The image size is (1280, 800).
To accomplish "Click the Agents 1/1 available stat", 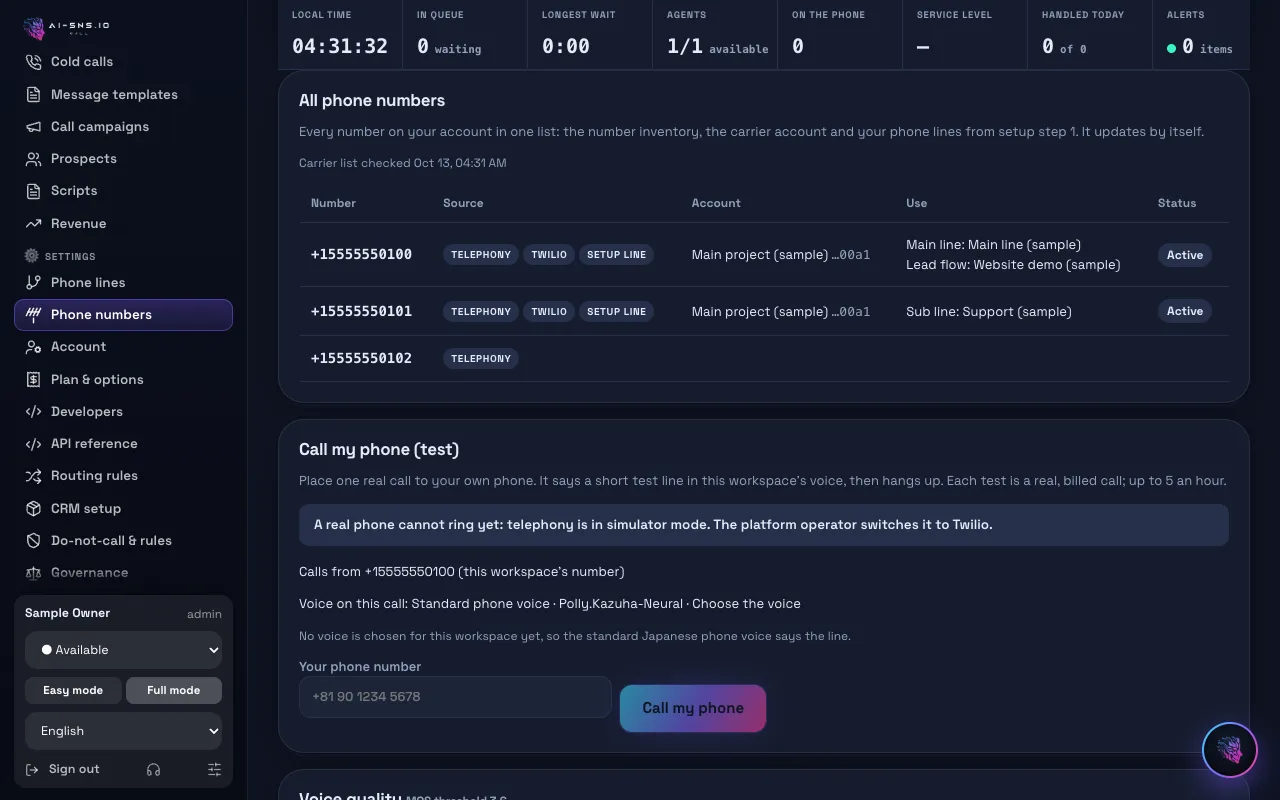I will (715, 36).
